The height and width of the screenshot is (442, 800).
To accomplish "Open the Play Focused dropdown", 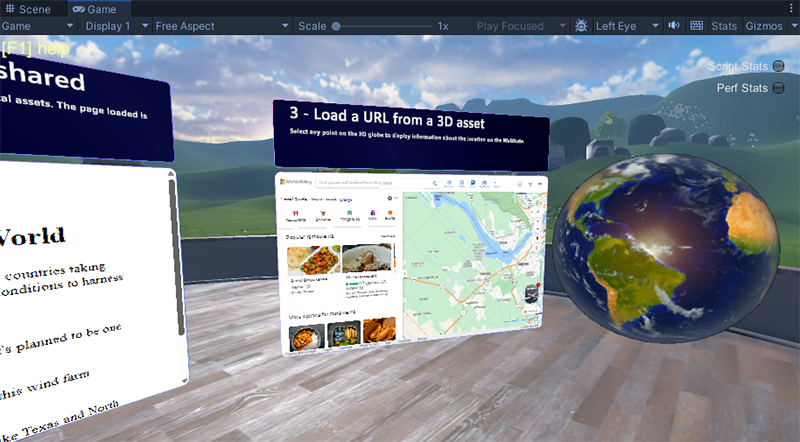I will 520,26.
